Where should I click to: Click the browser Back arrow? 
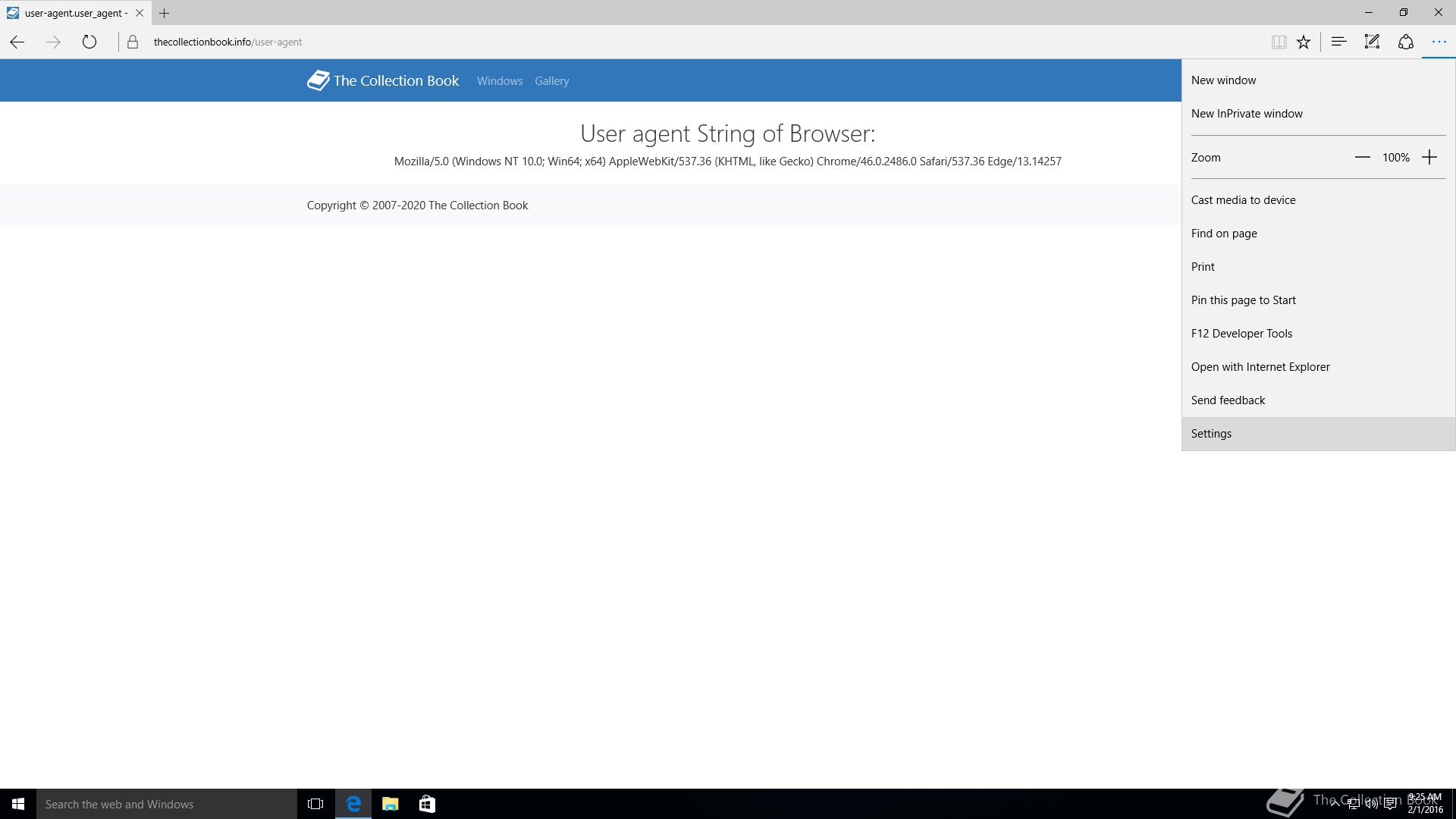pos(17,42)
